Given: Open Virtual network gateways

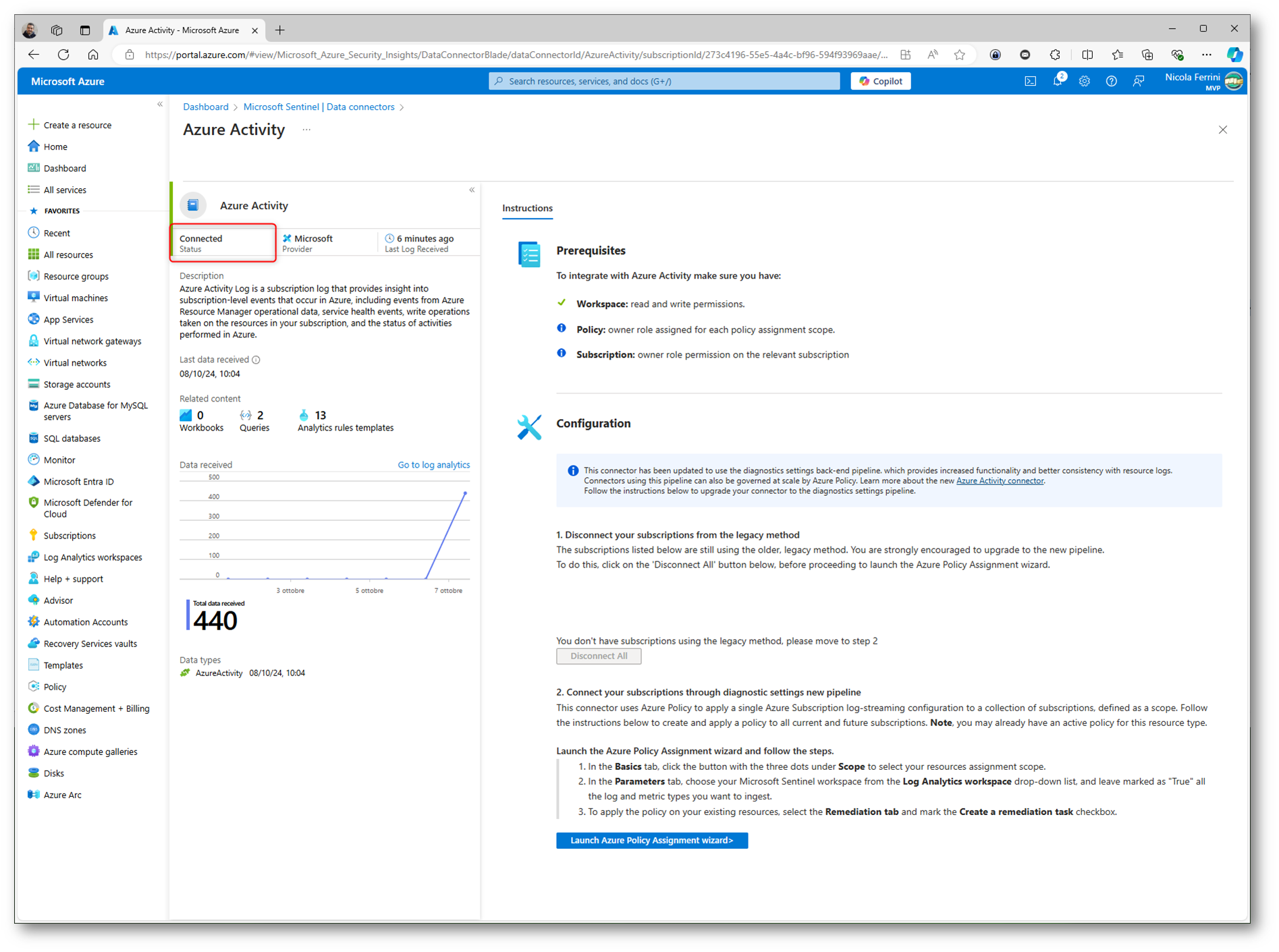Looking at the screenshot, I should 84,341.
